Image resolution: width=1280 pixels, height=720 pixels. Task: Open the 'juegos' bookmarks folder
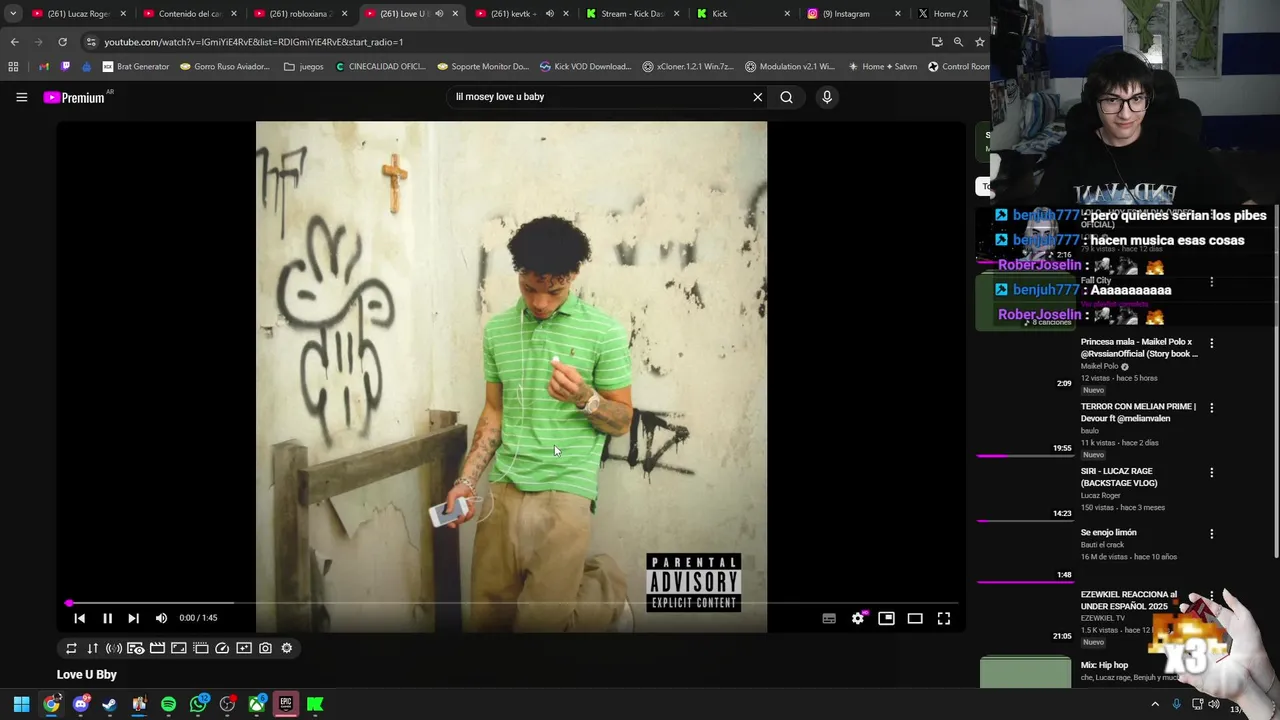point(304,67)
